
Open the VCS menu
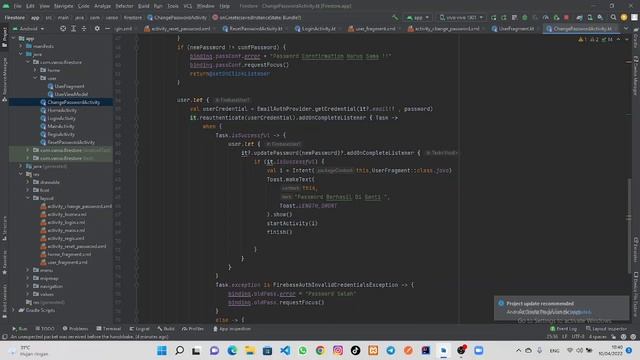[187, 6]
